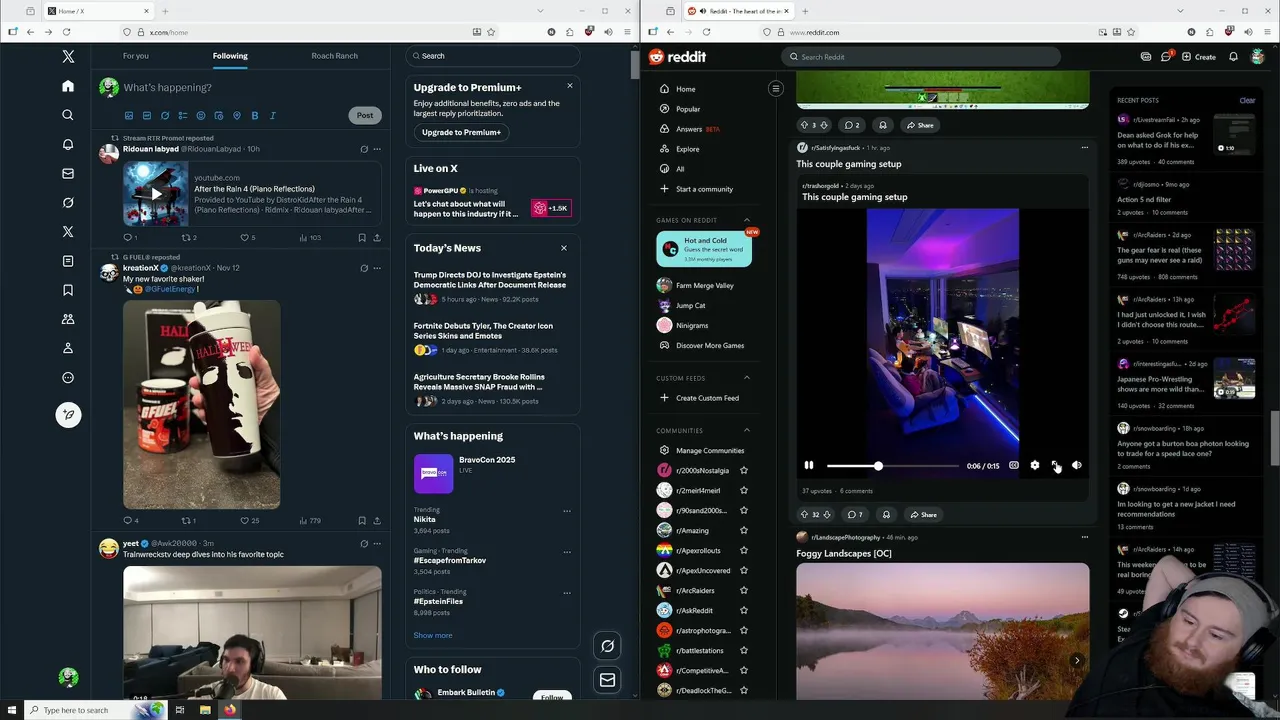Open Reddit profile avatar menu
Image resolution: width=1280 pixels, height=720 pixels.
point(1259,57)
